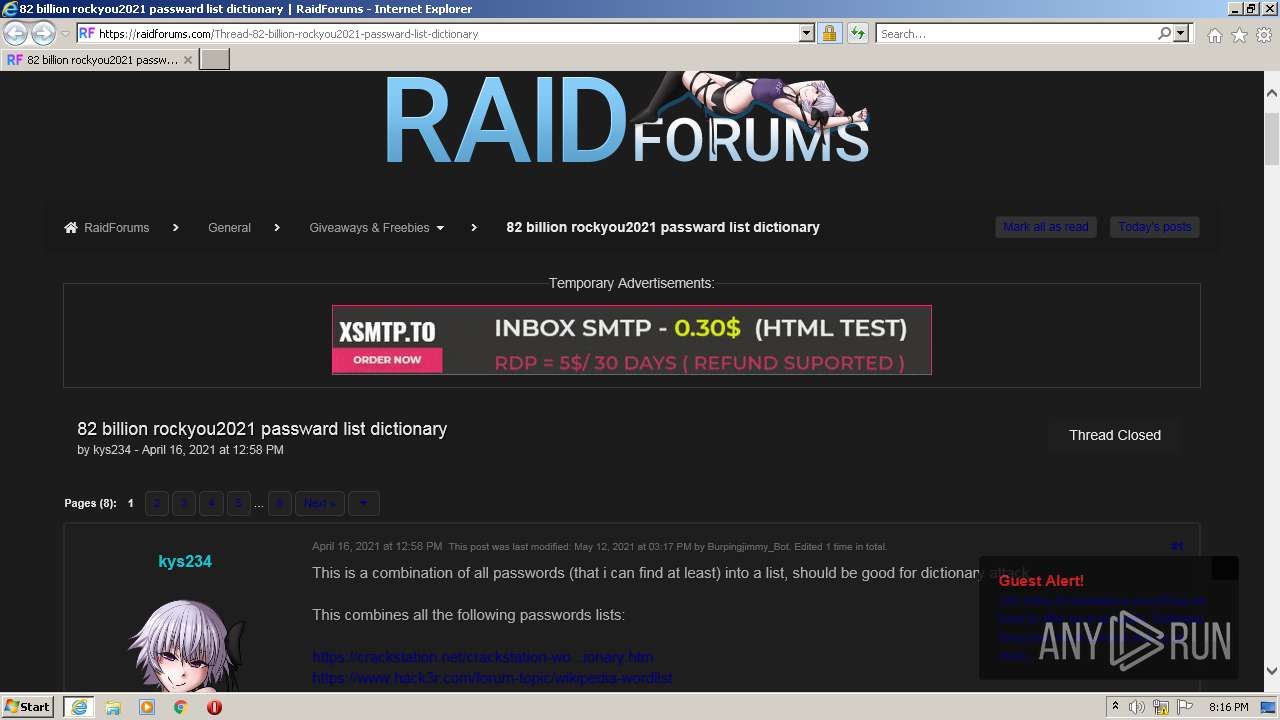This screenshot has height=720, width=1280.
Task: Open the media player taskbar icon
Action: click(x=147, y=707)
